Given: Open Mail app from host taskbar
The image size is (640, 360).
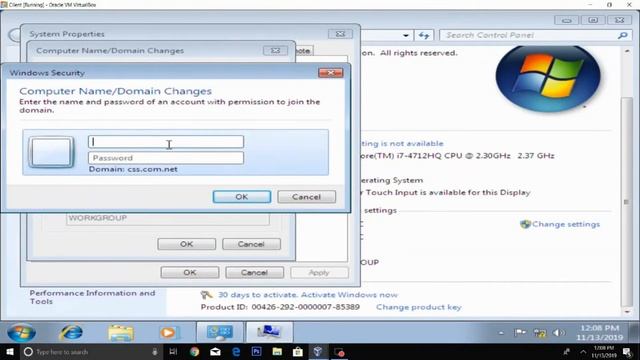Looking at the screenshot, I should (x=215, y=351).
